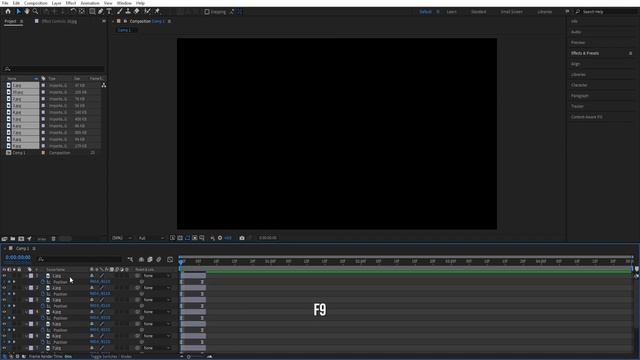Viewport: 640px width, 360px height.
Task: Select the Eraser tool
Action: 137,11
